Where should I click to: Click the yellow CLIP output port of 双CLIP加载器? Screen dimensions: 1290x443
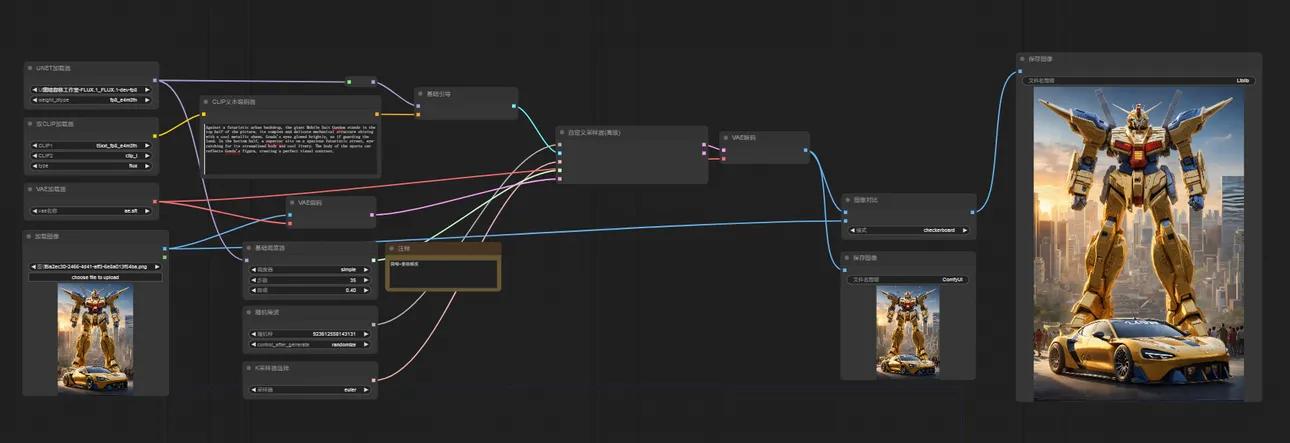click(x=154, y=136)
